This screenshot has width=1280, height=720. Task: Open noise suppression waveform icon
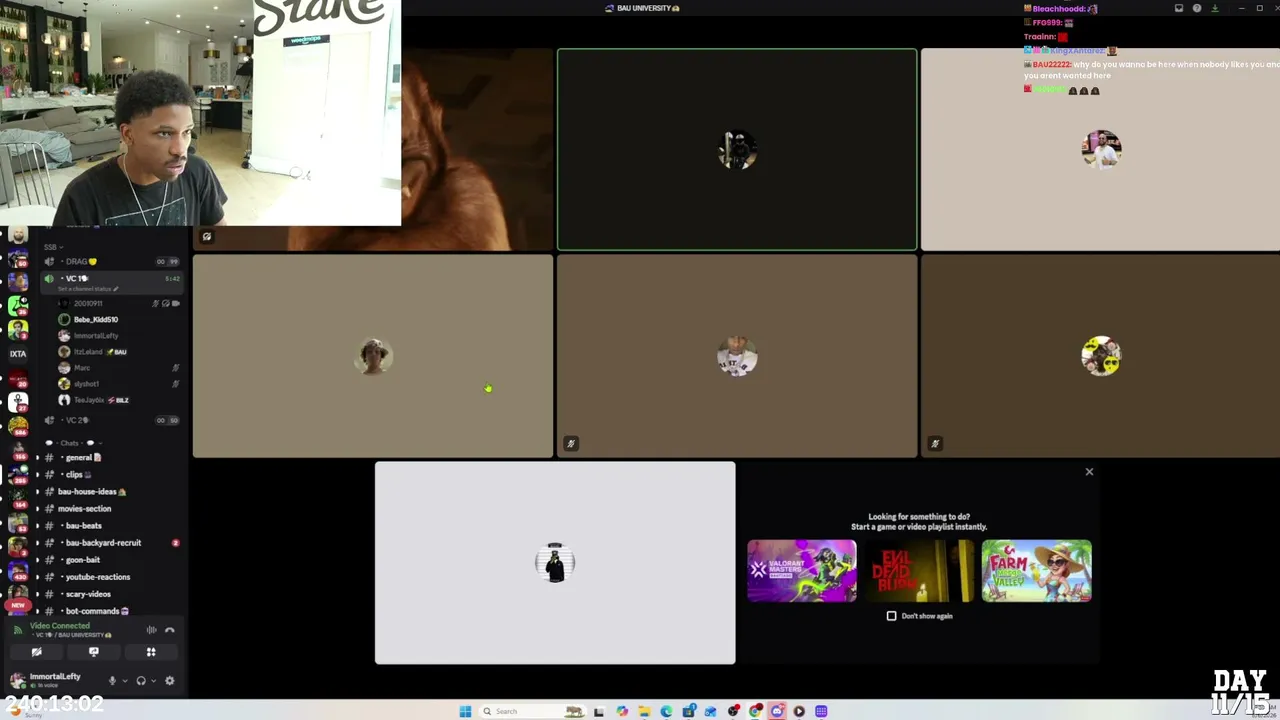coord(151,630)
